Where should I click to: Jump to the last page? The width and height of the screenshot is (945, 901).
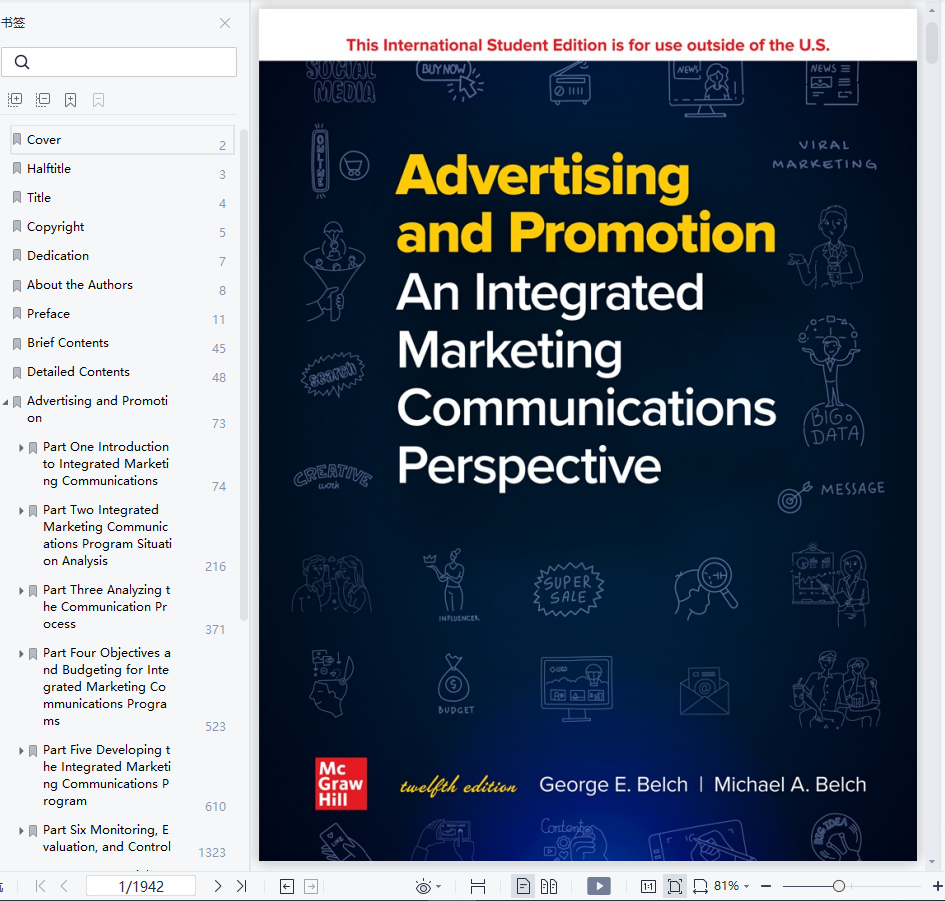coord(242,886)
